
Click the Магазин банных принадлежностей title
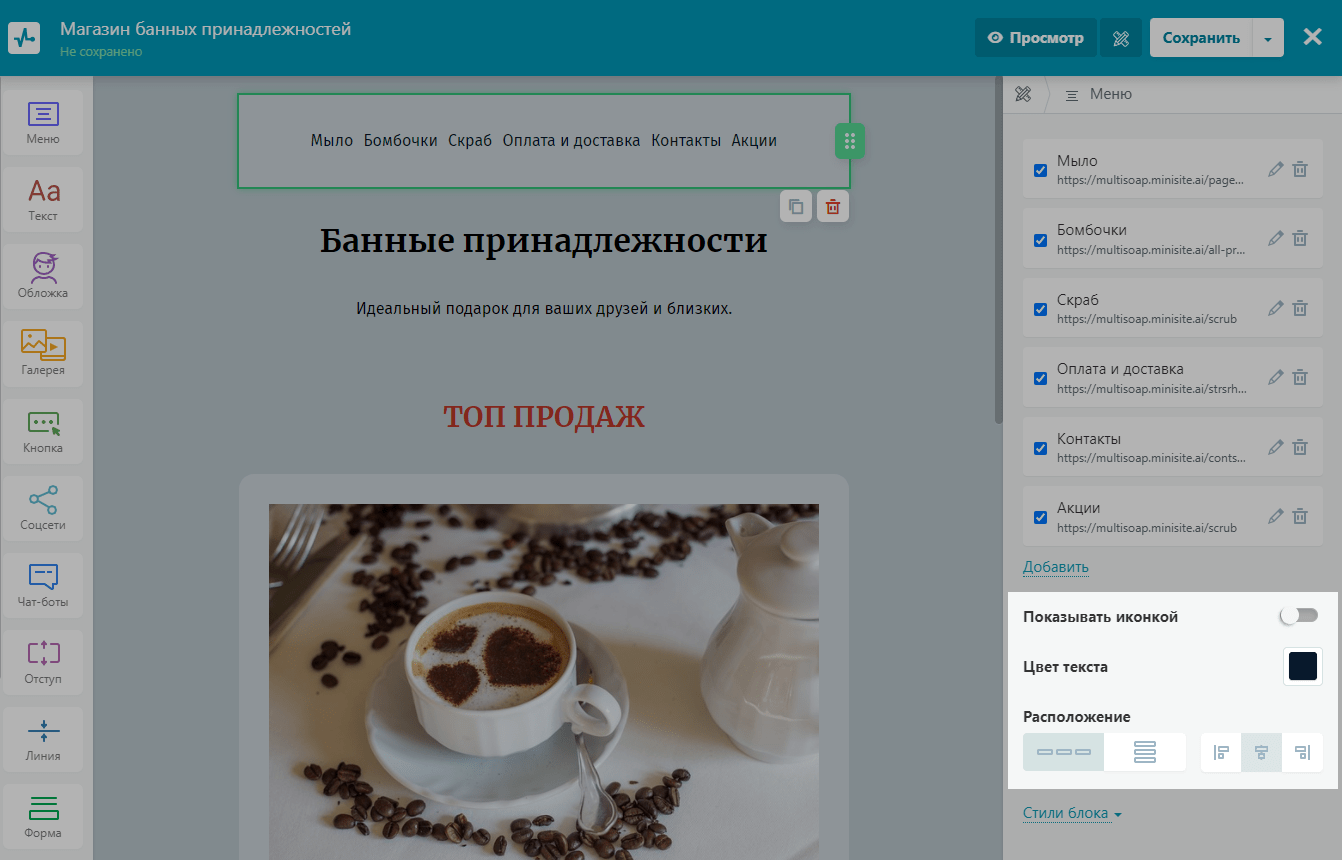point(205,29)
